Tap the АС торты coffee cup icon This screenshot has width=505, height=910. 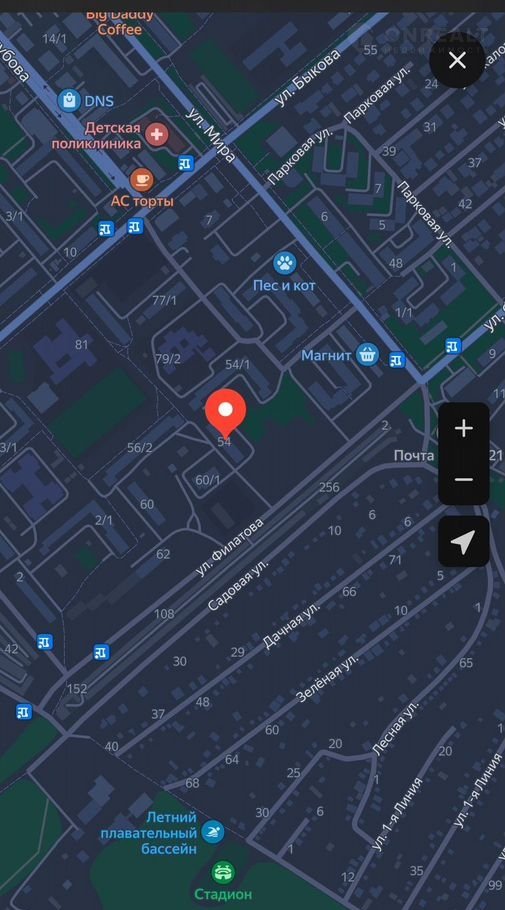142,180
